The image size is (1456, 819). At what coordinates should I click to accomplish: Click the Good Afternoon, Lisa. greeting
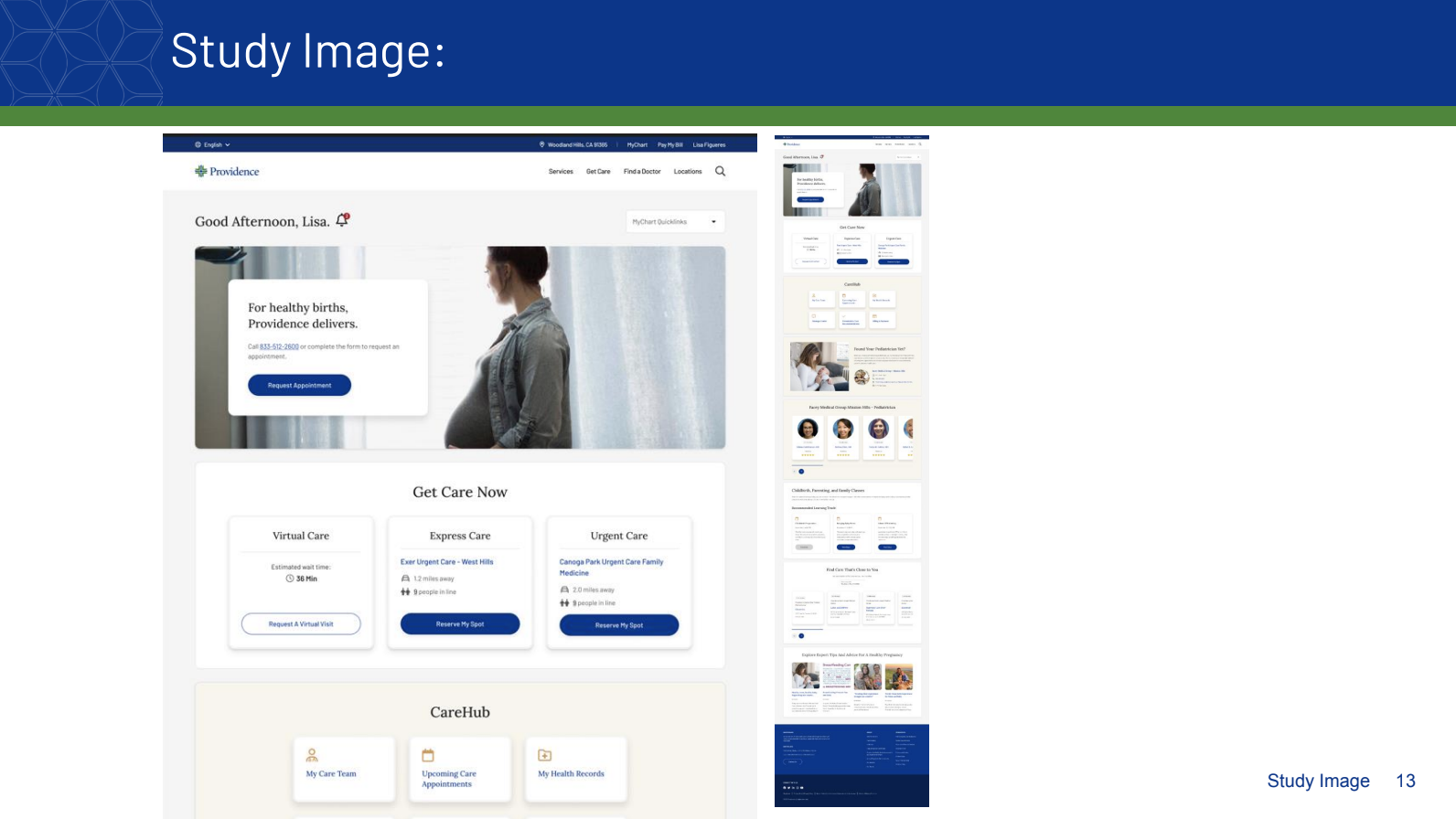click(262, 221)
